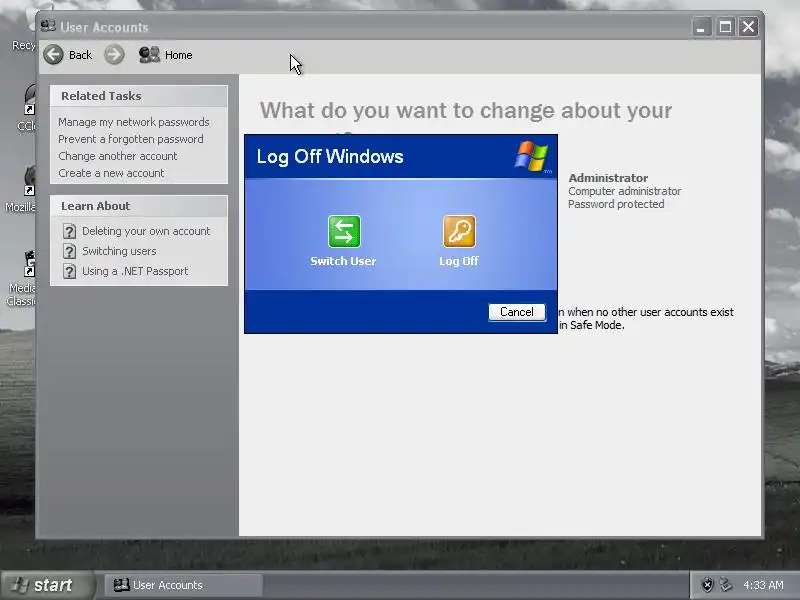This screenshot has height=600, width=800.
Task: Click help icon for Deleting your own account
Action: [x=69, y=231]
